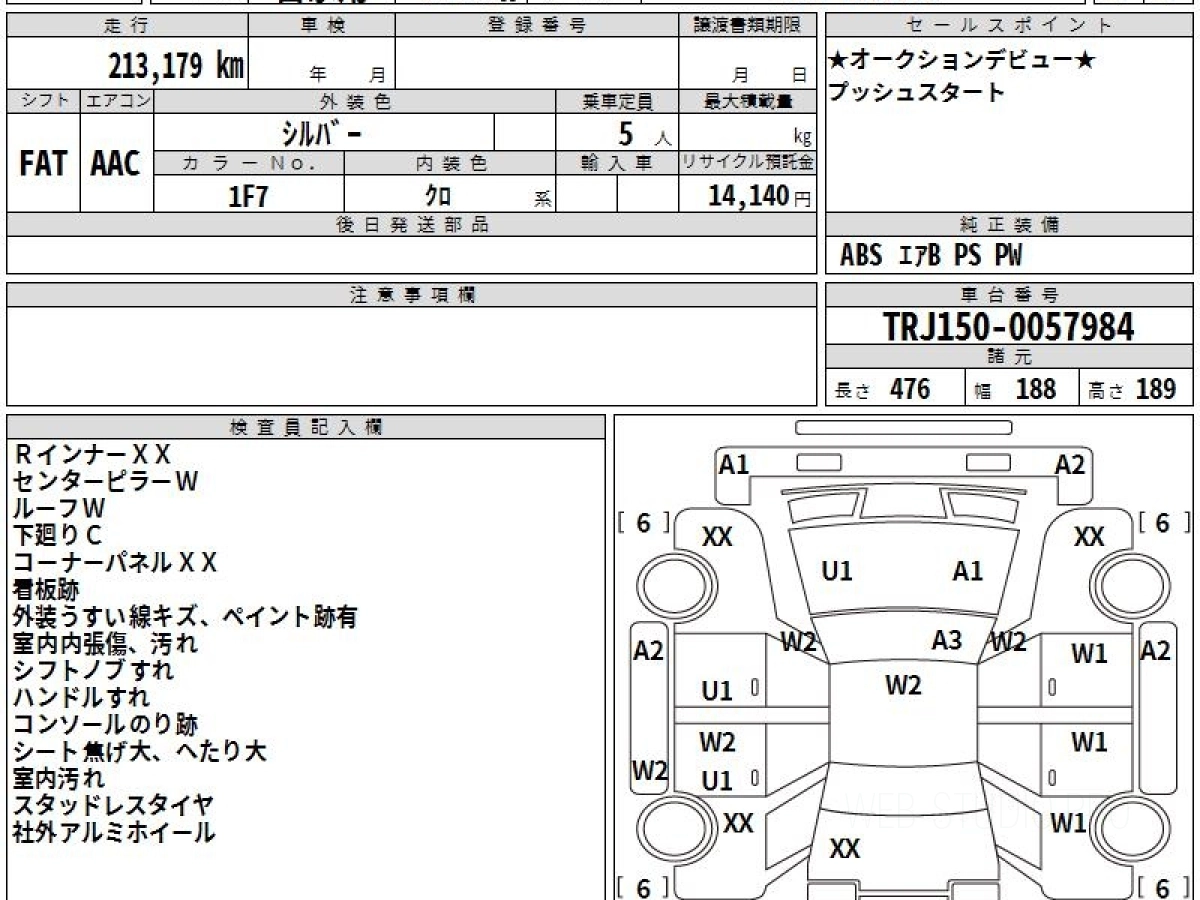This screenshot has height=900, width=1200.
Task: Click the リサイクル預託金 header
Action: pos(748,163)
